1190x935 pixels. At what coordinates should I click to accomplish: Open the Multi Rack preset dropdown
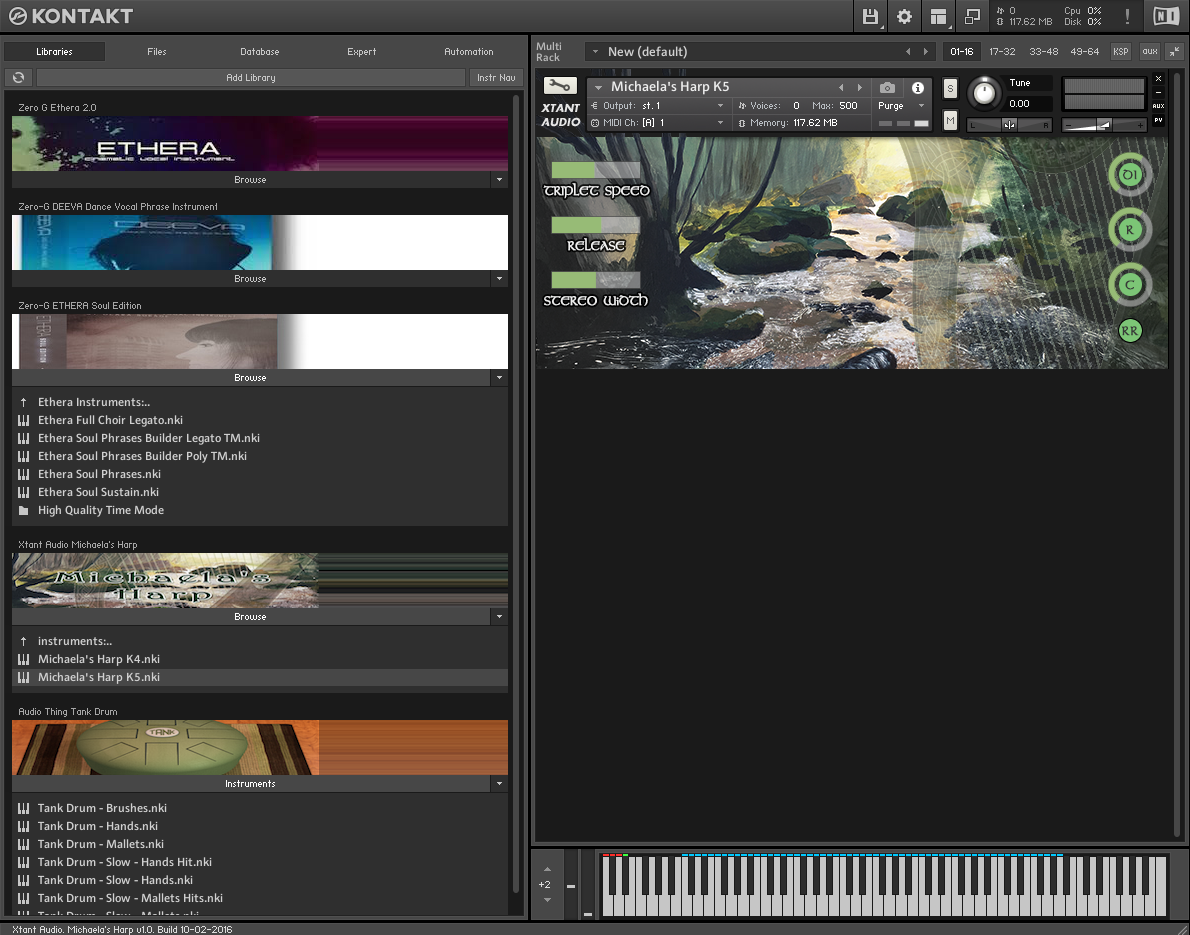[596, 52]
